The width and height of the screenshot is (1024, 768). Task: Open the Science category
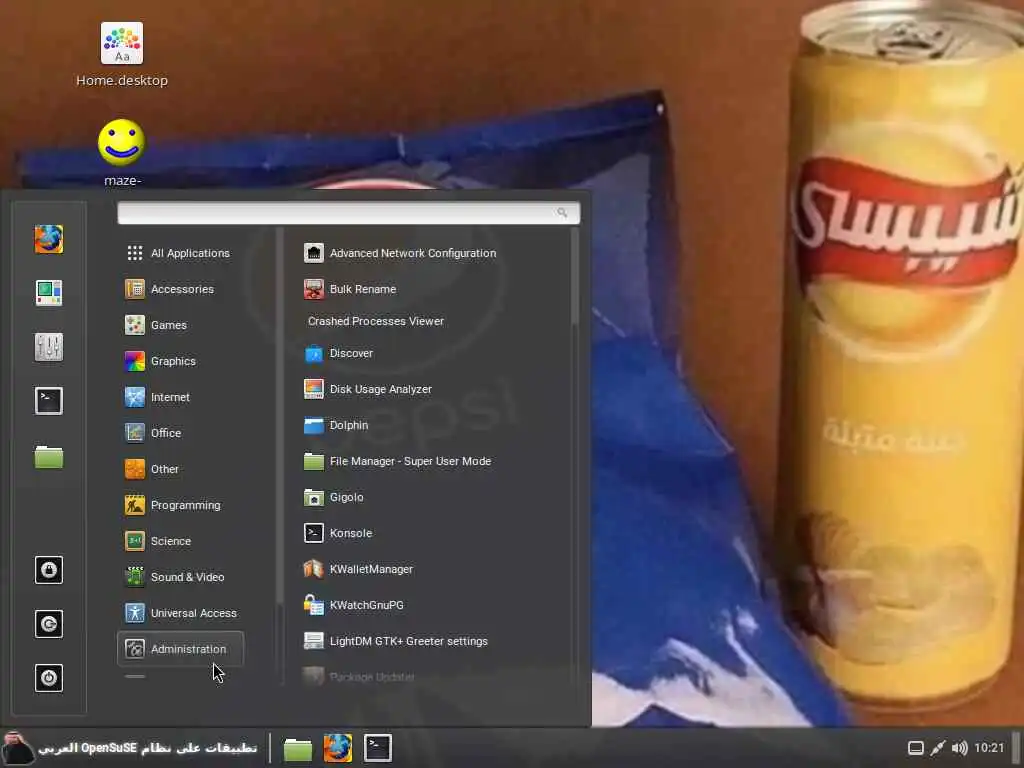tap(180, 541)
